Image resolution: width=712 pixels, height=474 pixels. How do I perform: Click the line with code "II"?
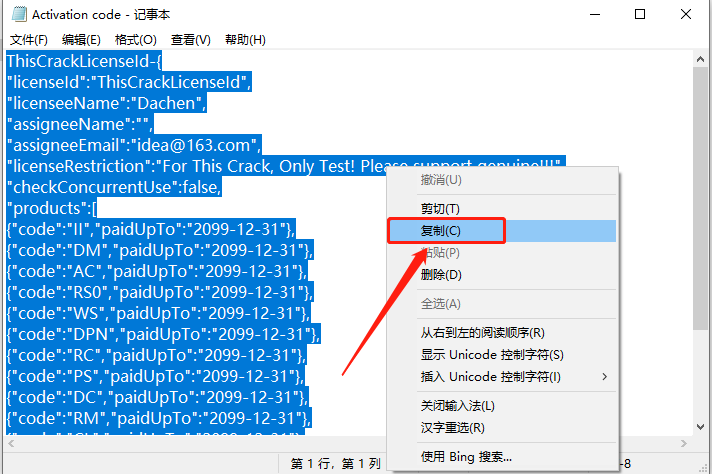pyautogui.click(x=151, y=229)
